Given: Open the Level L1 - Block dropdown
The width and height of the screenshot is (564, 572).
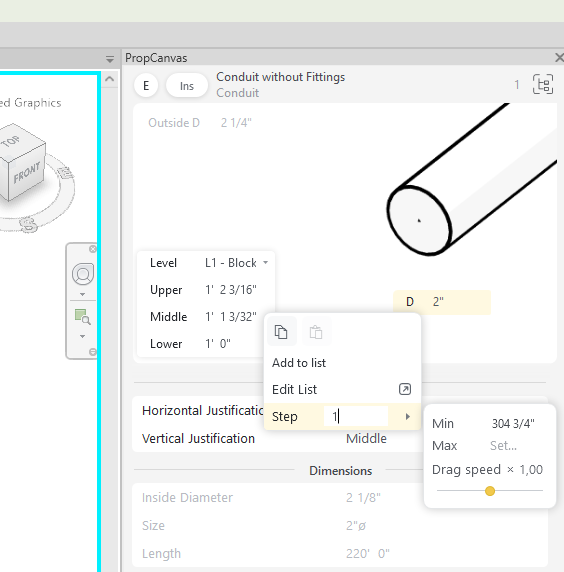Looking at the screenshot, I should tap(236, 263).
